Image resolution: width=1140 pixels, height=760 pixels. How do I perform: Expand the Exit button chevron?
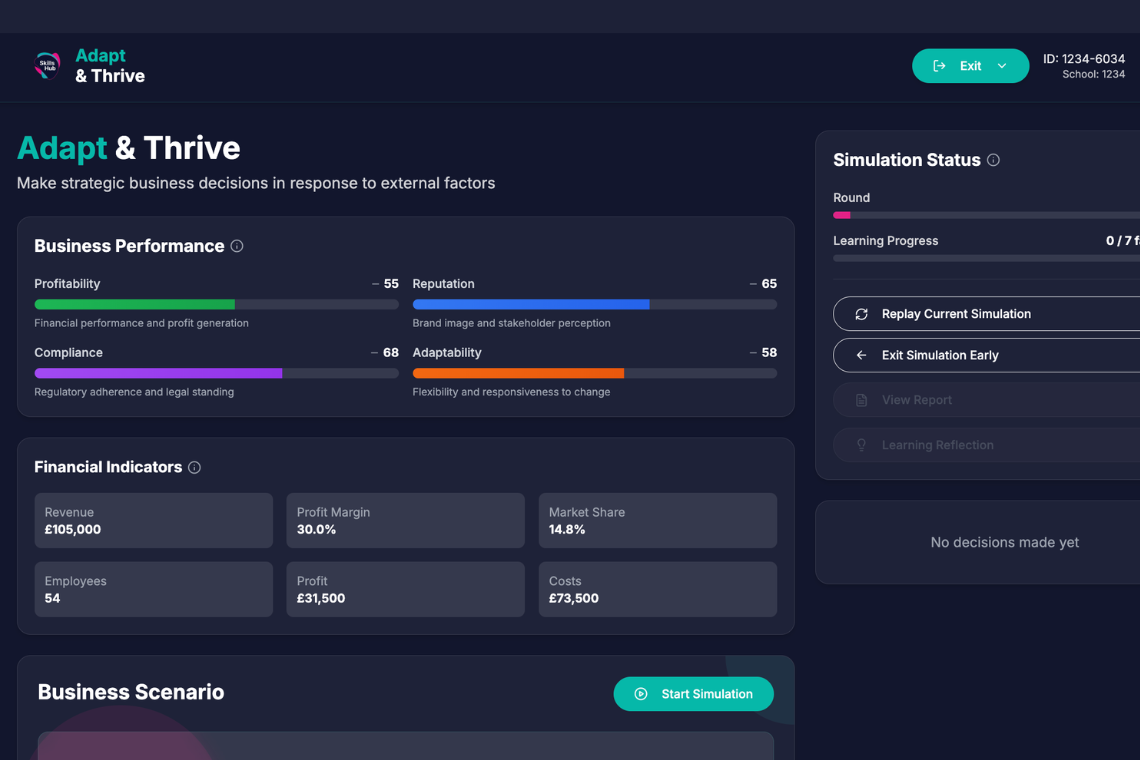point(1002,65)
